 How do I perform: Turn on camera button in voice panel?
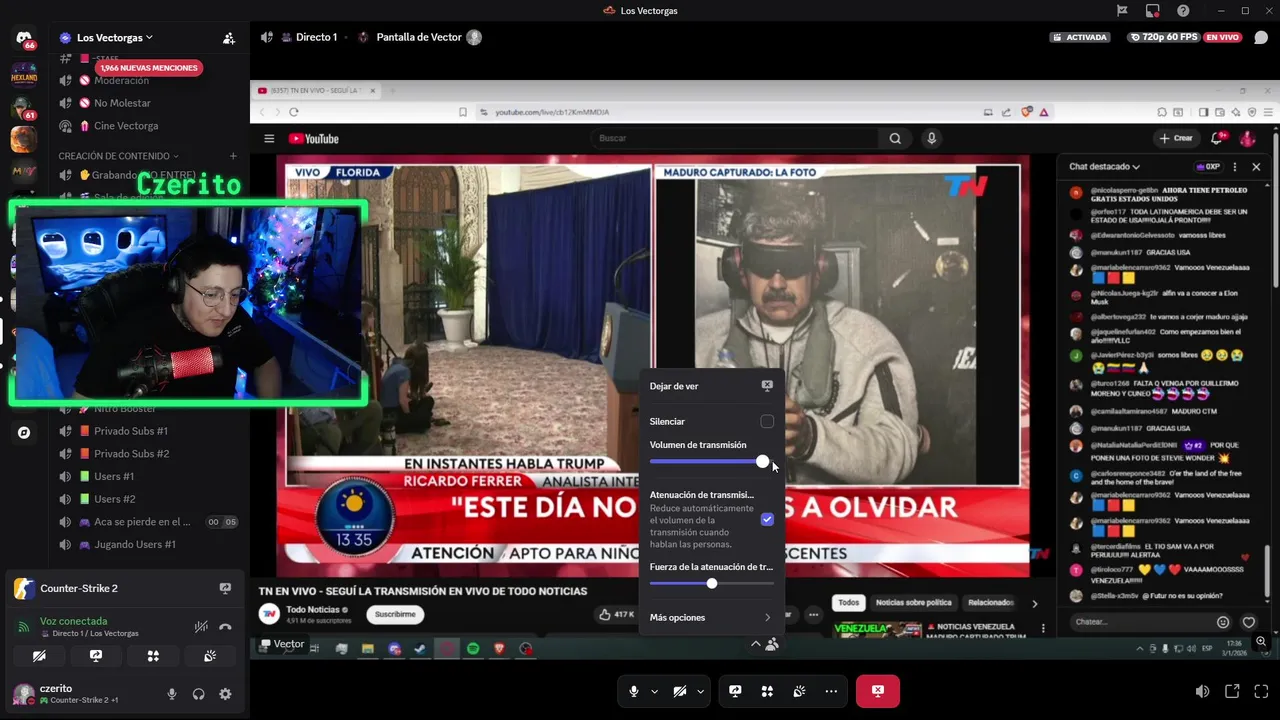39,656
